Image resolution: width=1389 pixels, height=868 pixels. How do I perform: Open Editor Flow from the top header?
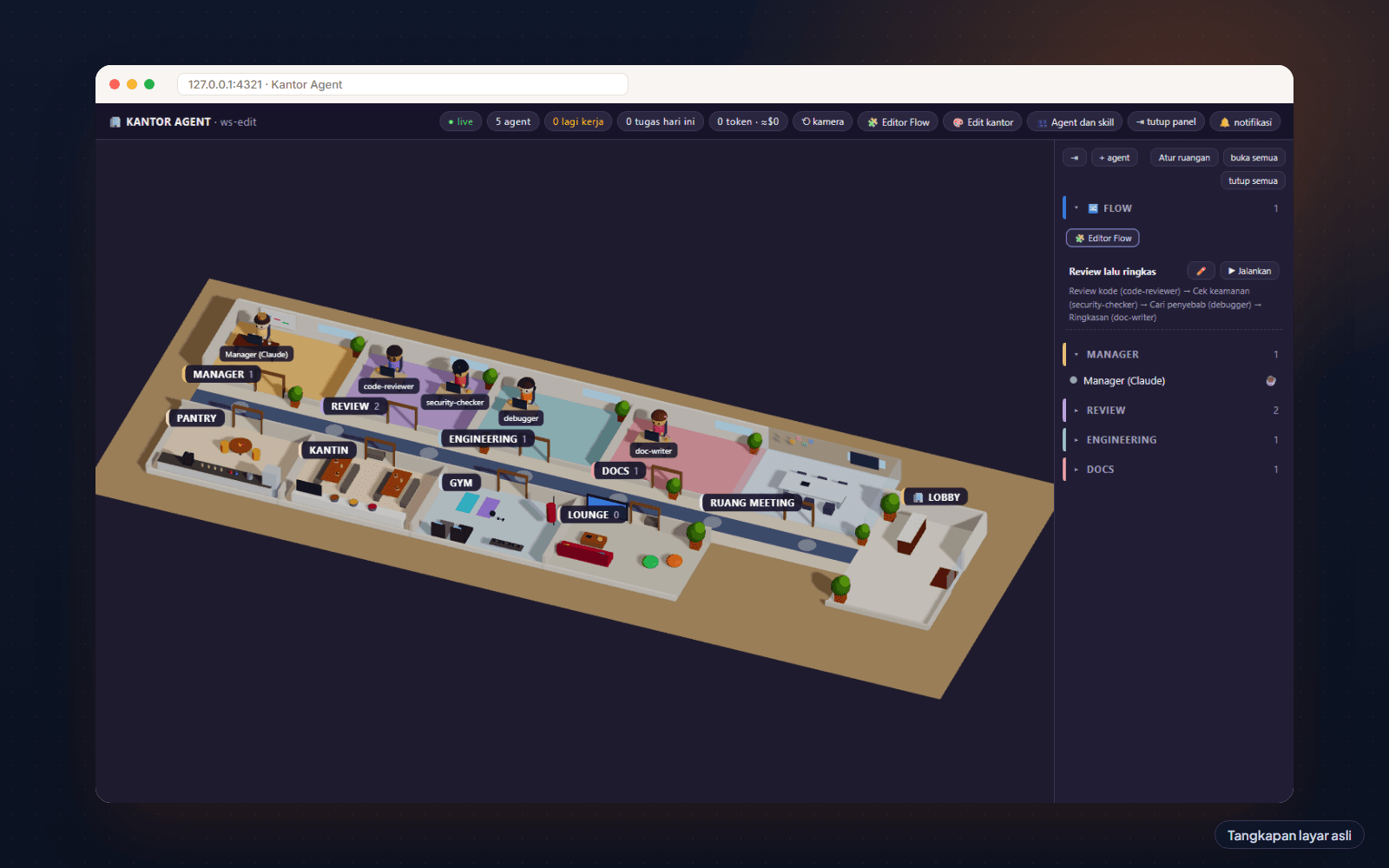(x=899, y=122)
